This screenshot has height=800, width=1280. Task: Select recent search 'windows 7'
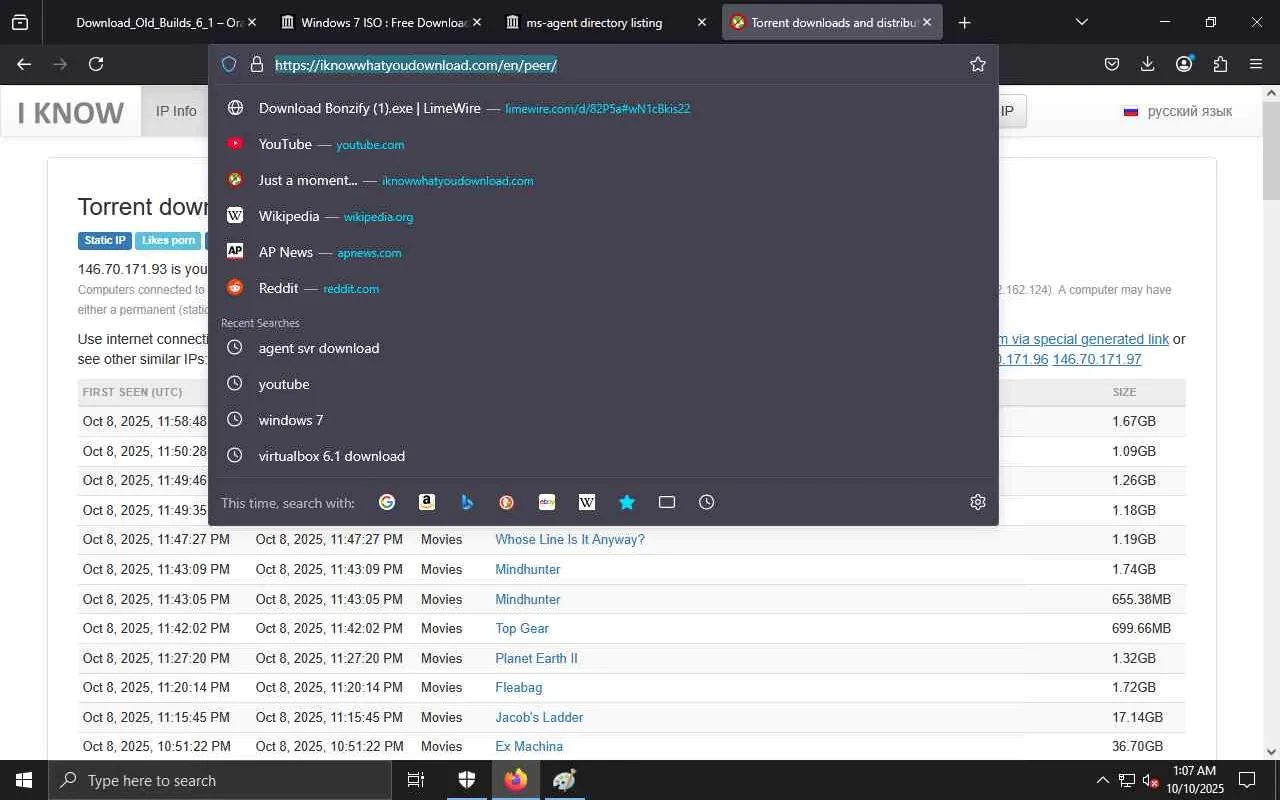(603, 420)
